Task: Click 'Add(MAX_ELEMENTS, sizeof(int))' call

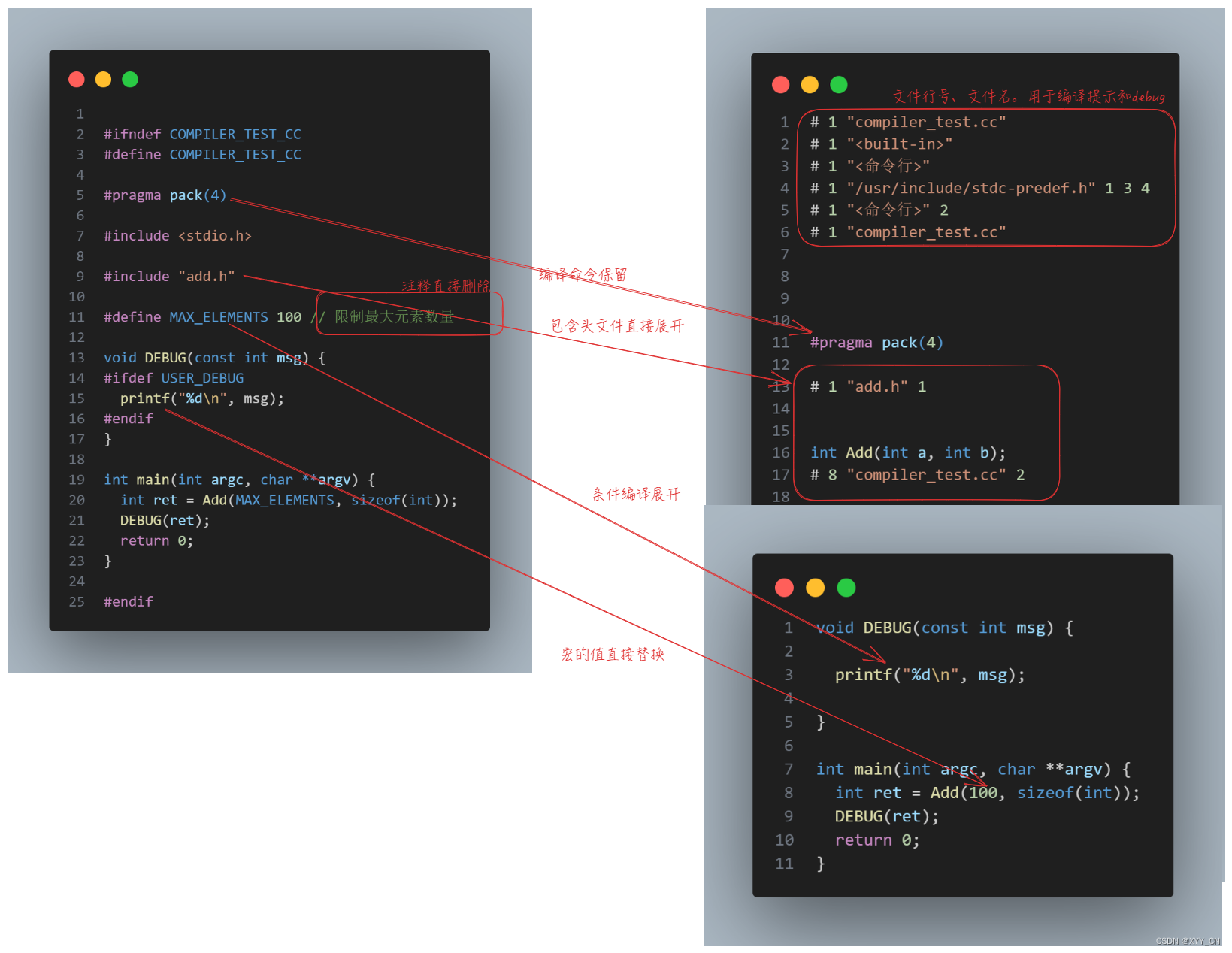Action: 327,500
